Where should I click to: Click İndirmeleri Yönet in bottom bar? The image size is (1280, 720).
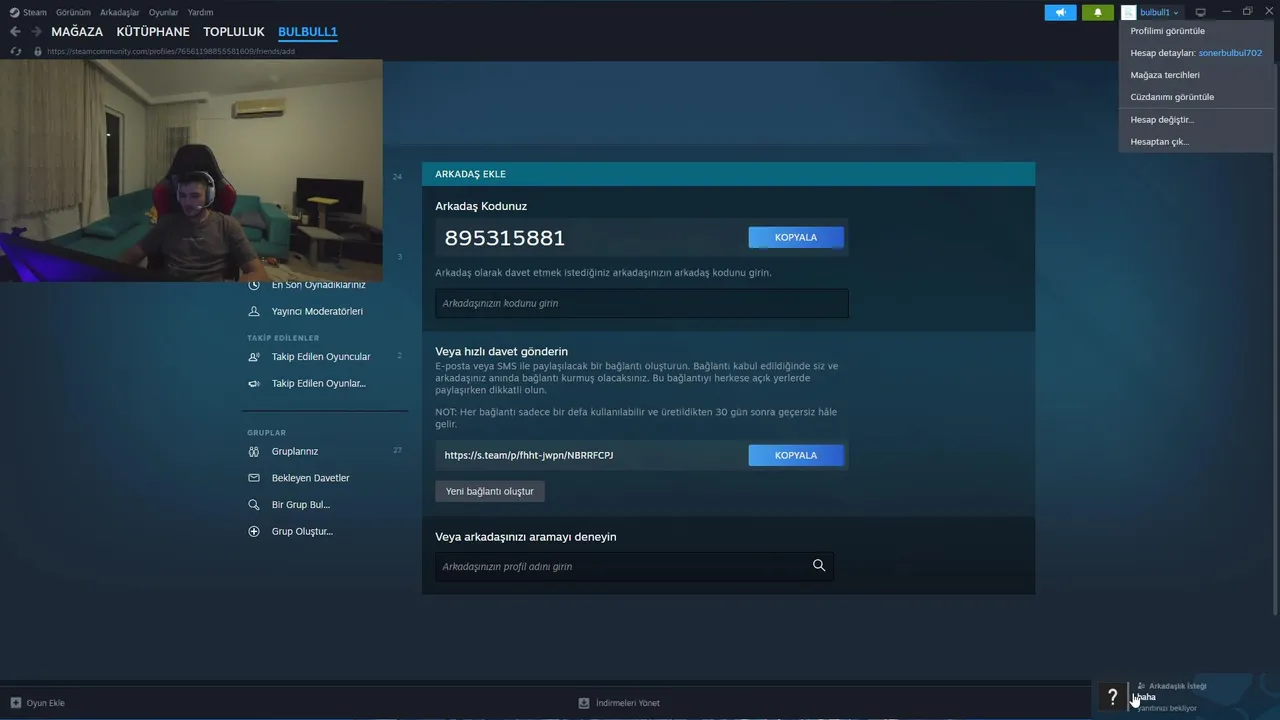628,703
